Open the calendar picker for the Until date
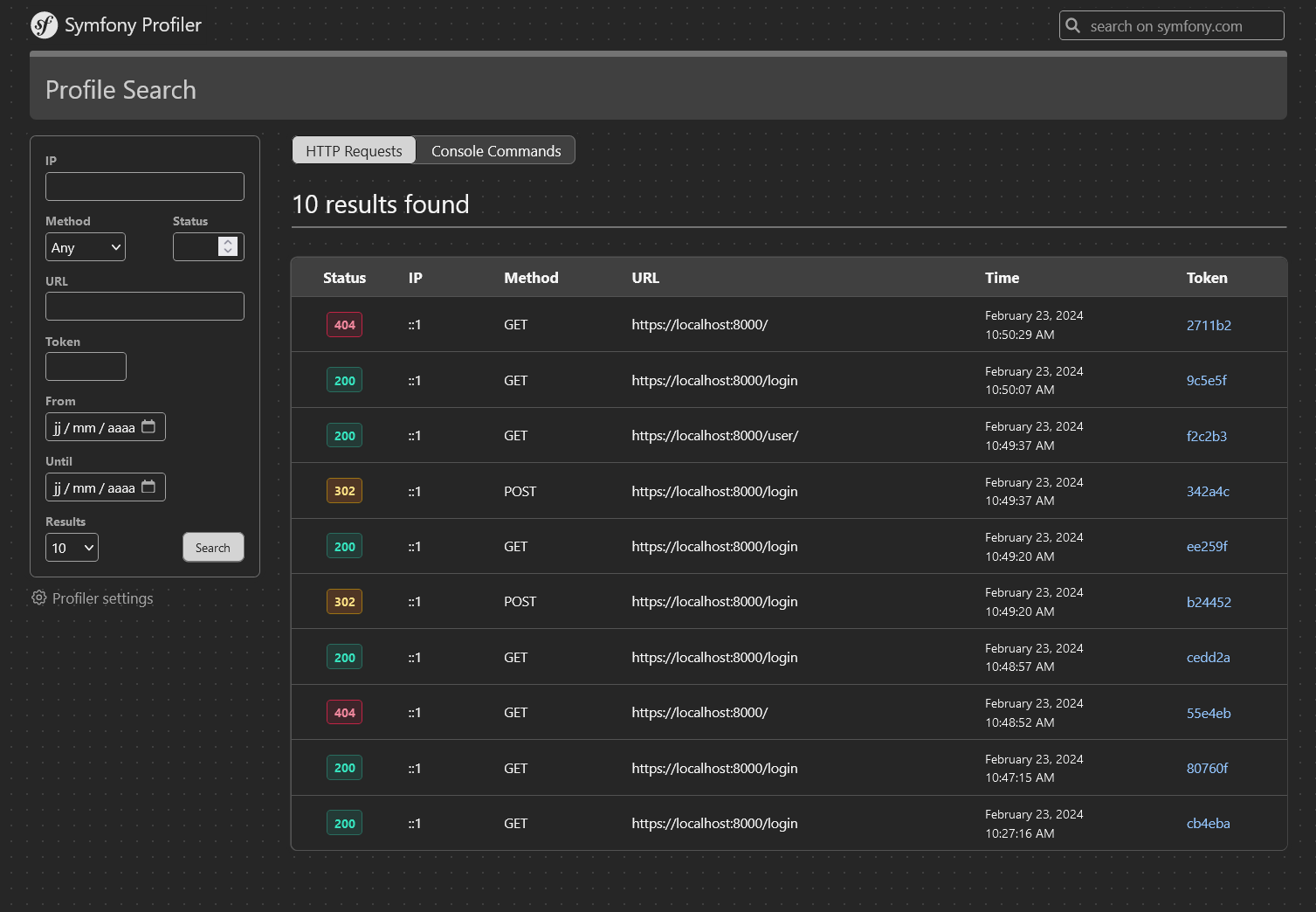Screen dimensions: 1316x912 (149, 487)
